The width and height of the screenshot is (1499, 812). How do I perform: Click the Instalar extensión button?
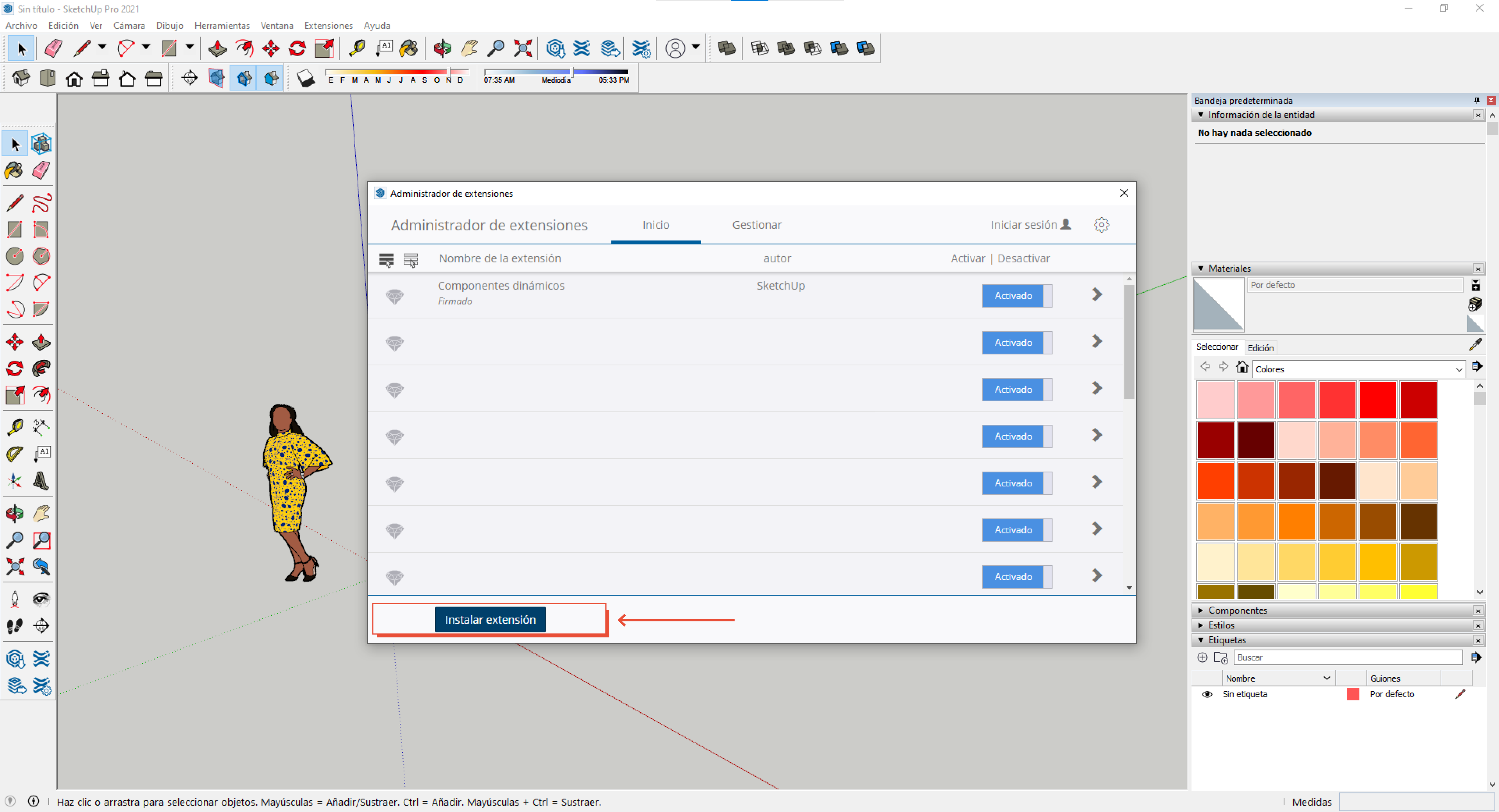[x=490, y=619]
